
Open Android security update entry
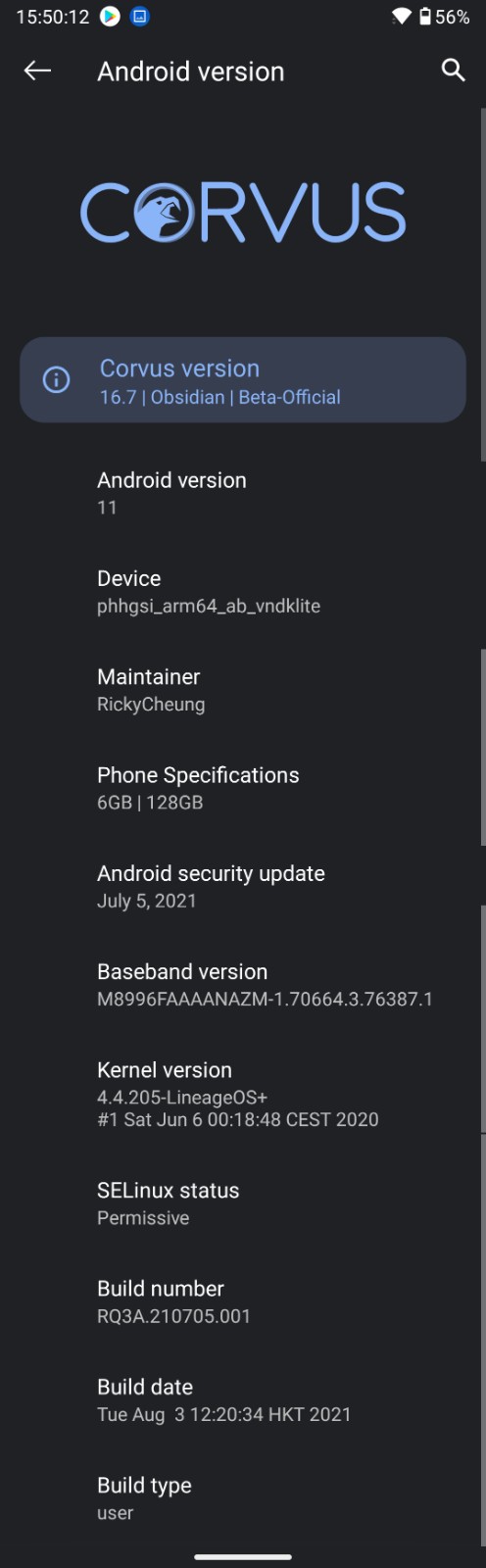243,886
